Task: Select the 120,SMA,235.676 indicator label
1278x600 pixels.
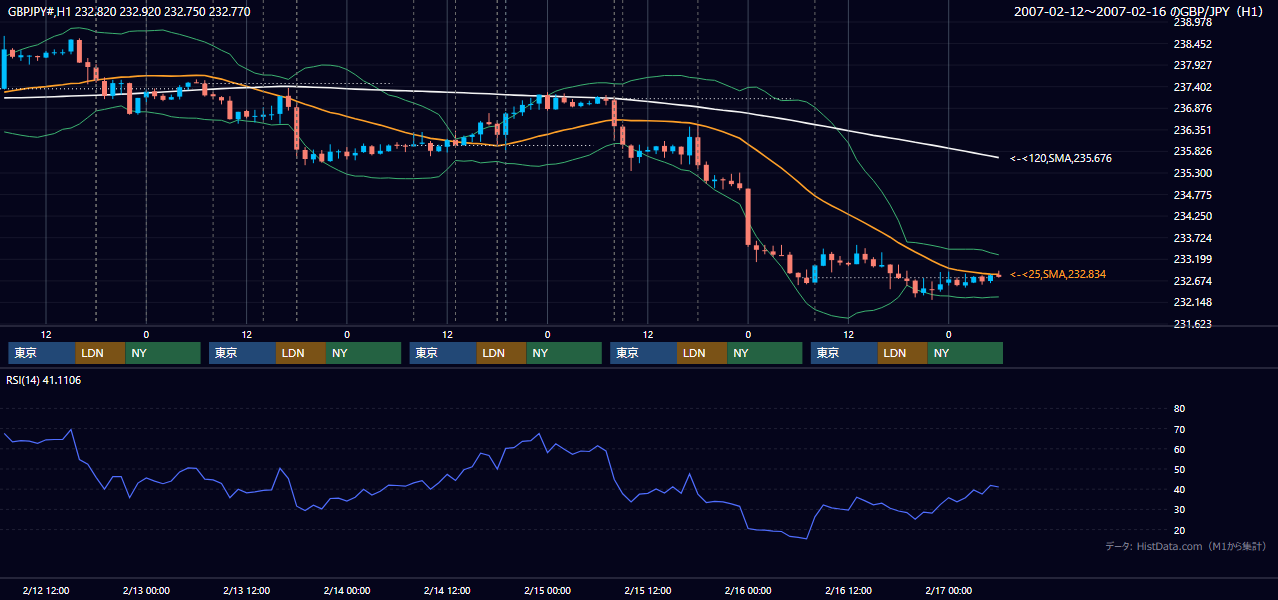Action: [x=1061, y=158]
